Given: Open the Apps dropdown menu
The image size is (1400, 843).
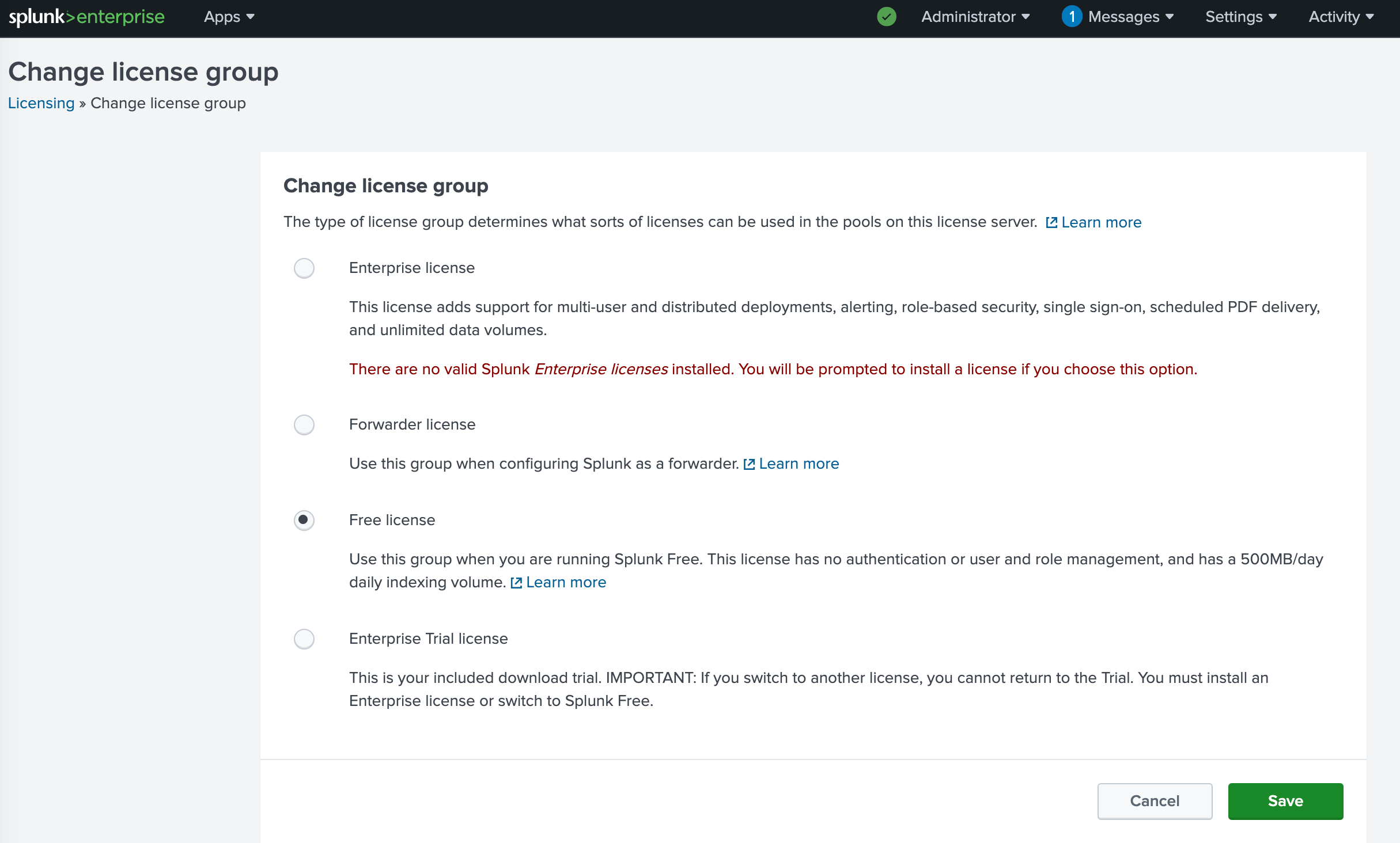Looking at the screenshot, I should 229,17.
